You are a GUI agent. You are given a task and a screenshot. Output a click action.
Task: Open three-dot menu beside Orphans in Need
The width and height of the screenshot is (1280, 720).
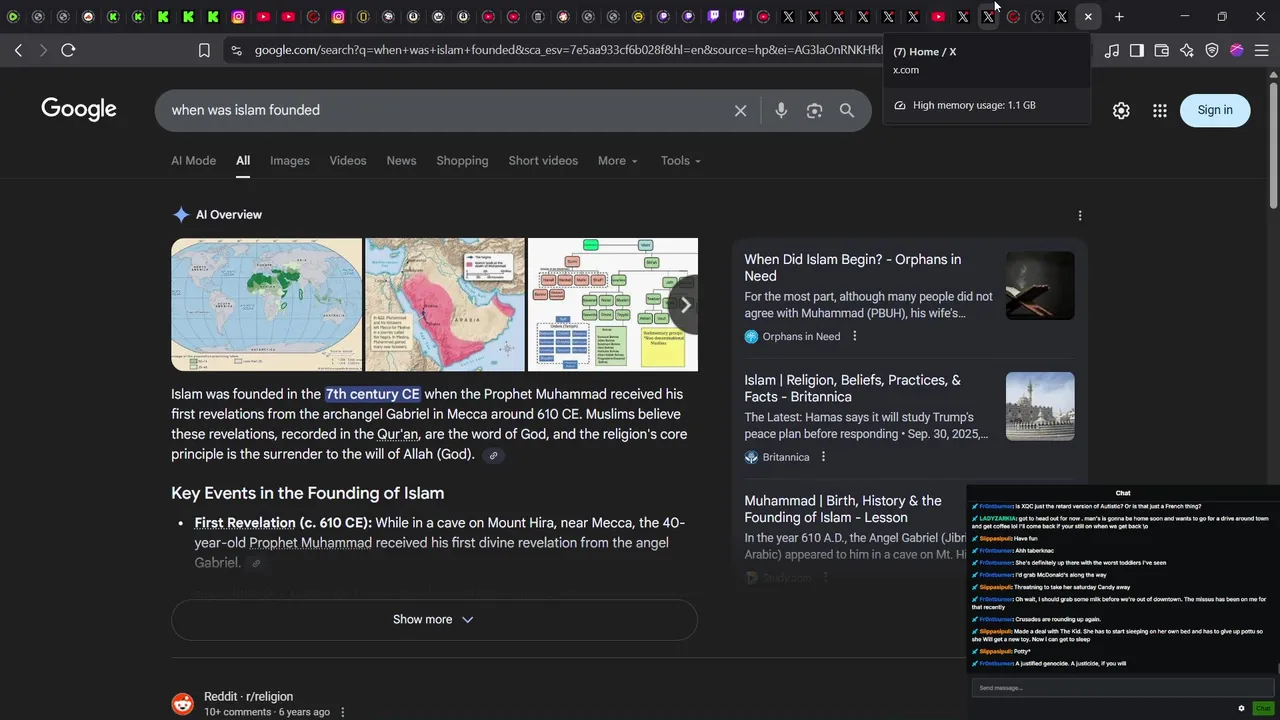pyautogui.click(x=854, y=337)
